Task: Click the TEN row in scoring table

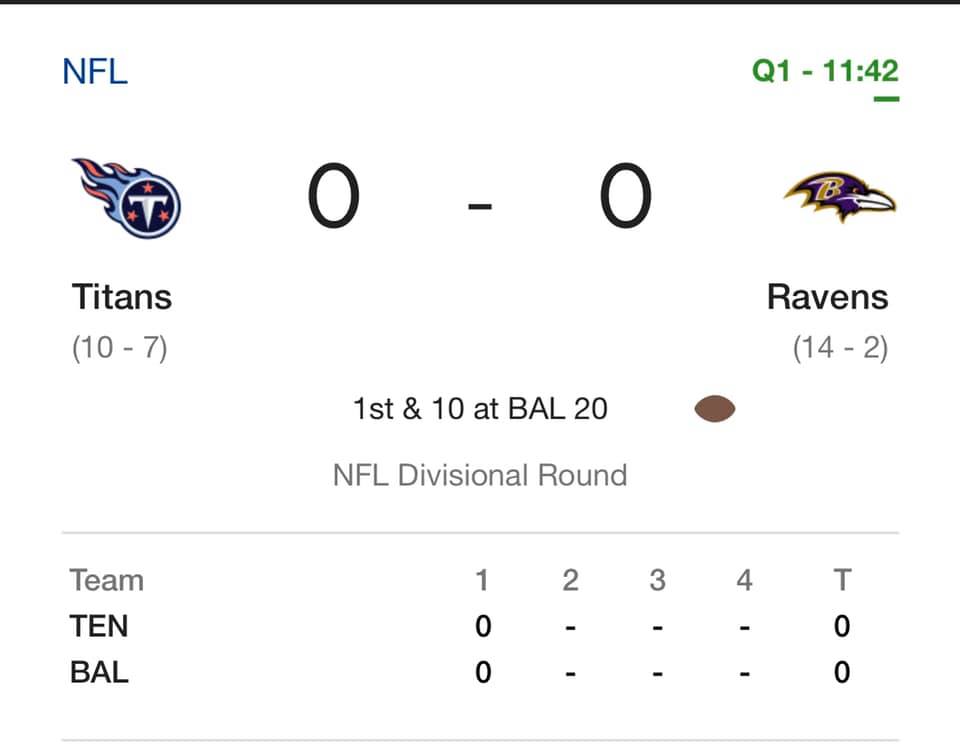Action: [99, 626]
